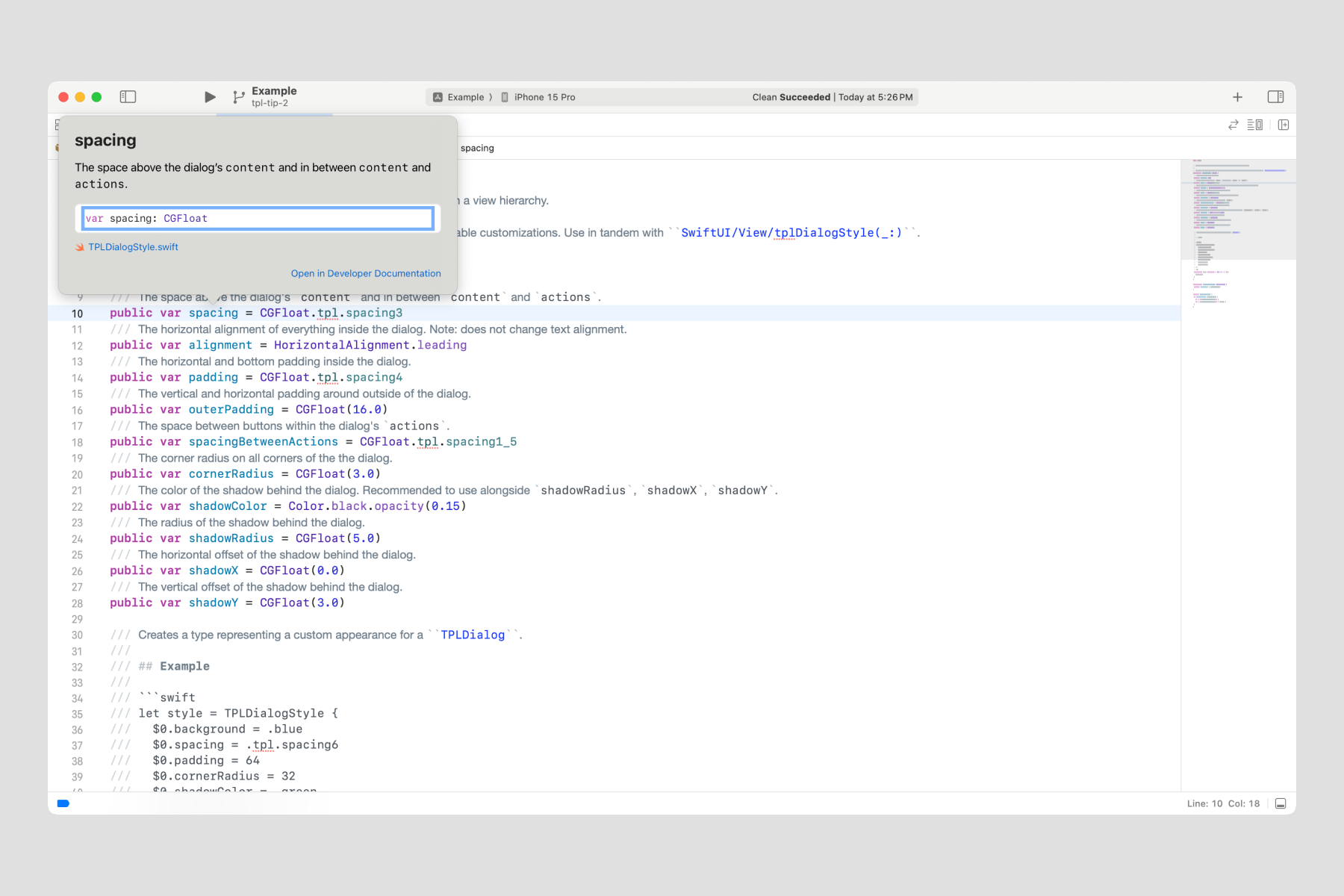Click Line: 10 Col: 18 position indicator
Viewport: 1344px width, 896px height.
[x=1223, y=803]
